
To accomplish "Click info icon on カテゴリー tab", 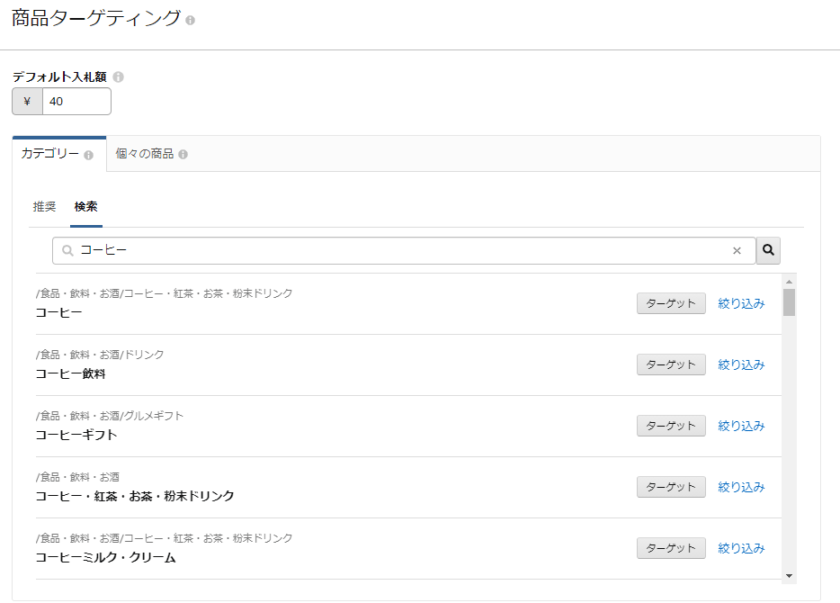I will tap(89, 155).
